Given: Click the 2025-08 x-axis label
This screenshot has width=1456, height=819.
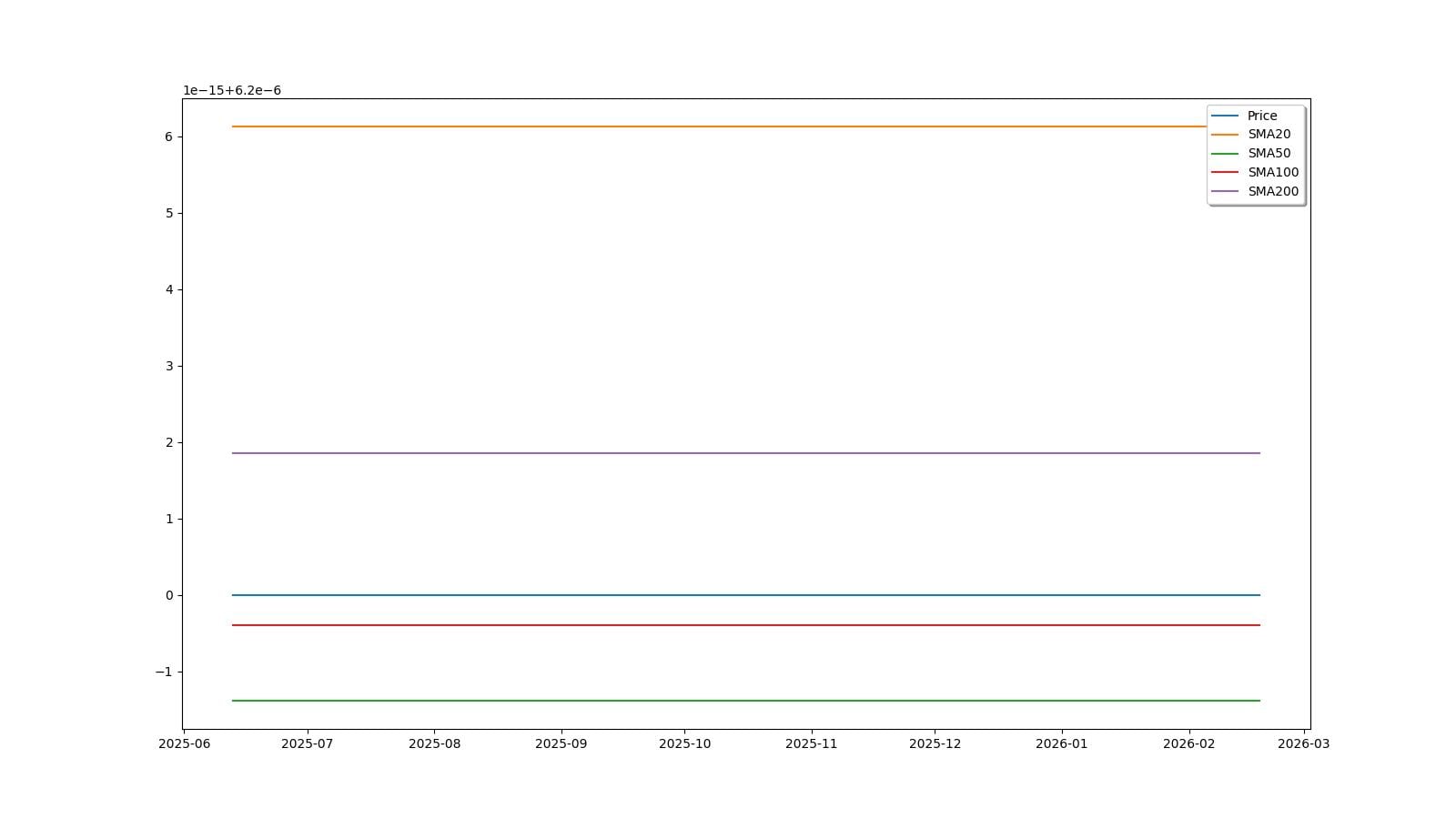Looking at the screenshot, I should tap(434, 743).
